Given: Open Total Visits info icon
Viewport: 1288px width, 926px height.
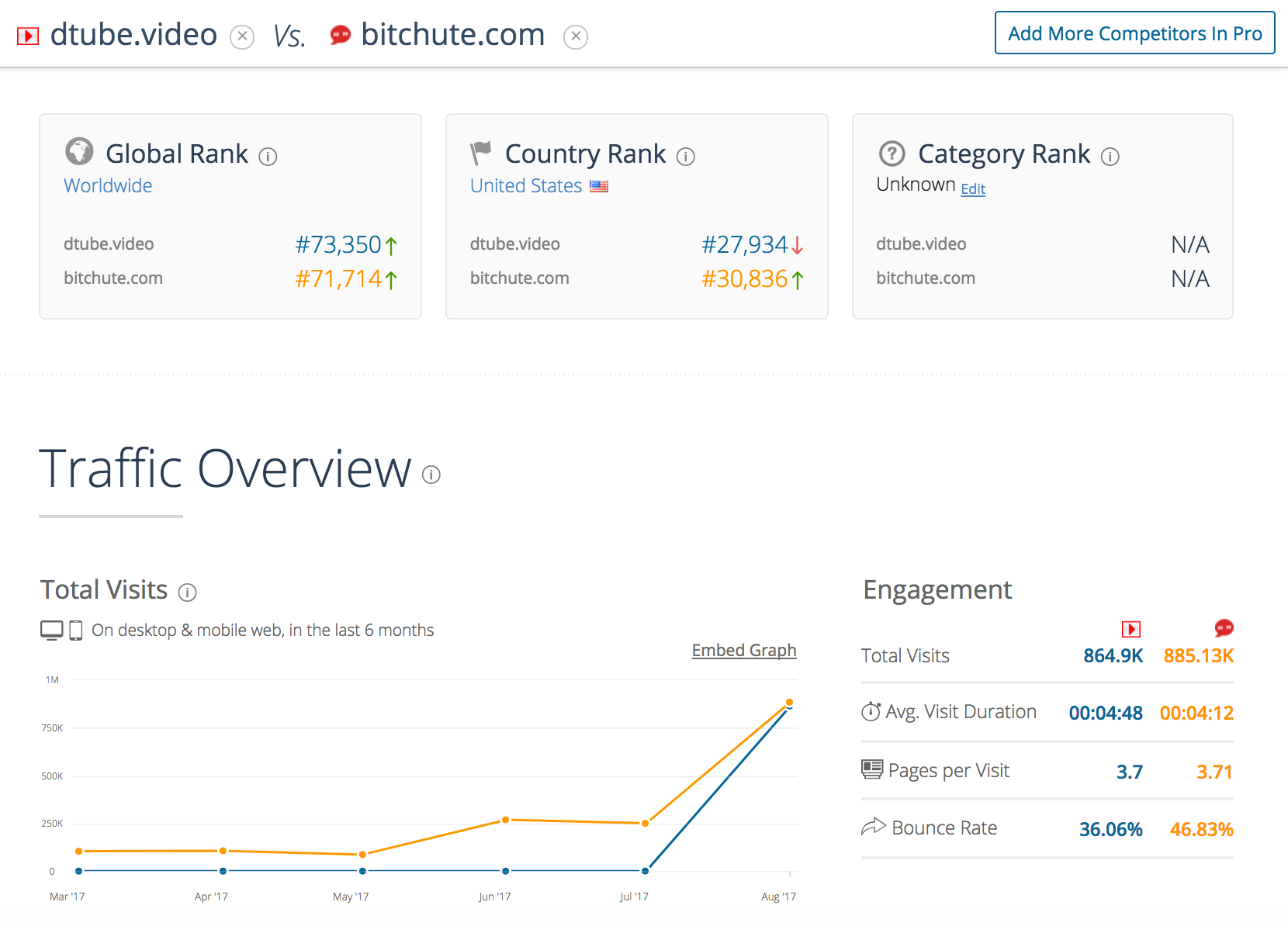Looking at the screenshot, I should (x=188, y=593).
